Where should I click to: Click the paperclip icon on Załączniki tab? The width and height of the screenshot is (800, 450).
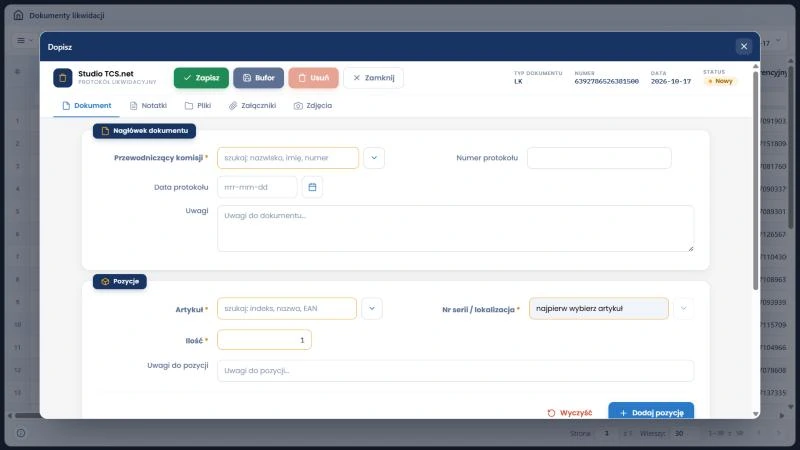[233, 106]
